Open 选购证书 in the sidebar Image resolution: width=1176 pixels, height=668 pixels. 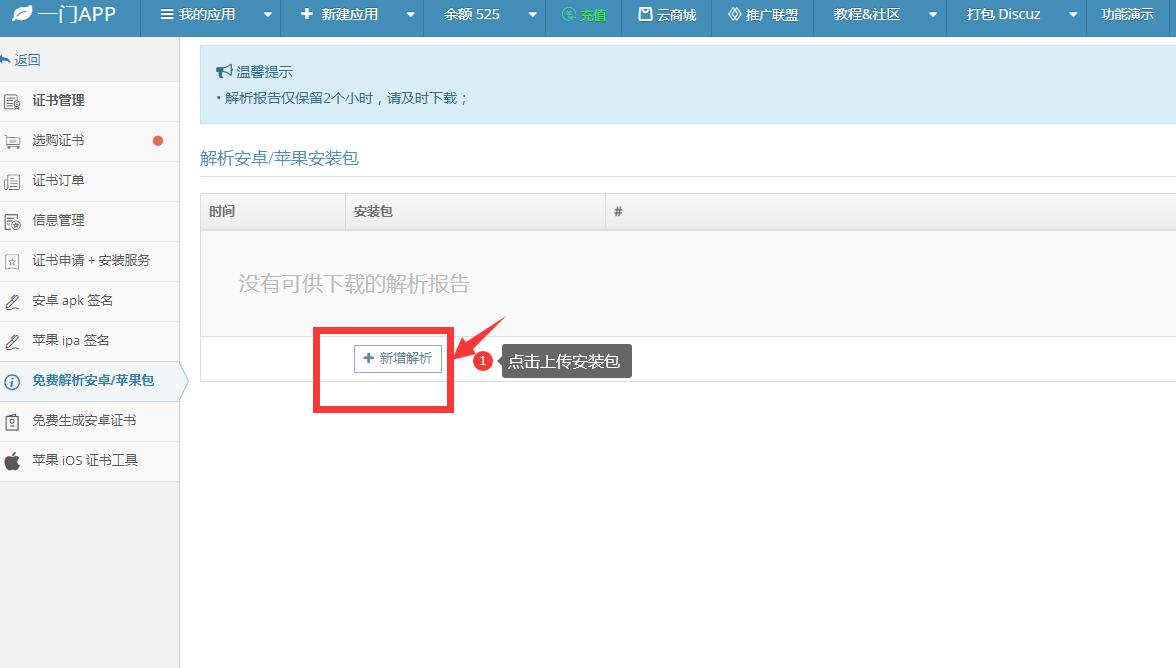pyautogui.click(x=89, y=141)
